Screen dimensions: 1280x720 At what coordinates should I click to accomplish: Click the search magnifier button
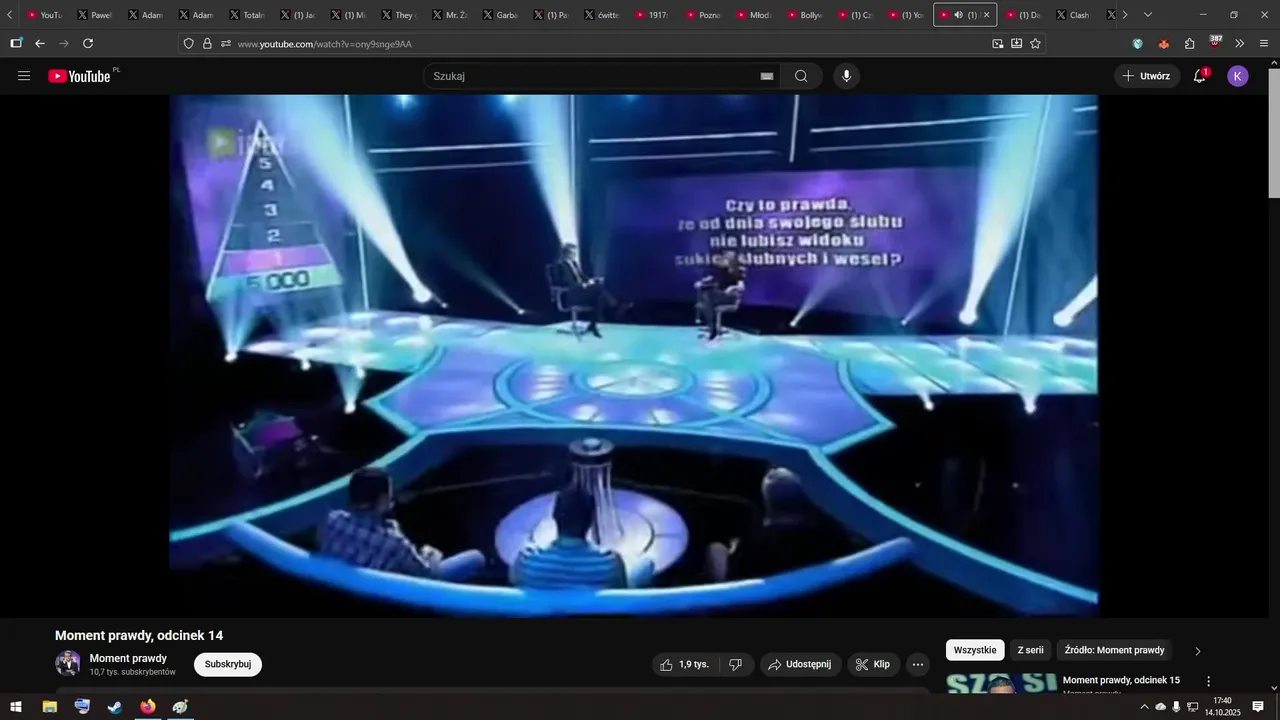point(801,76)
